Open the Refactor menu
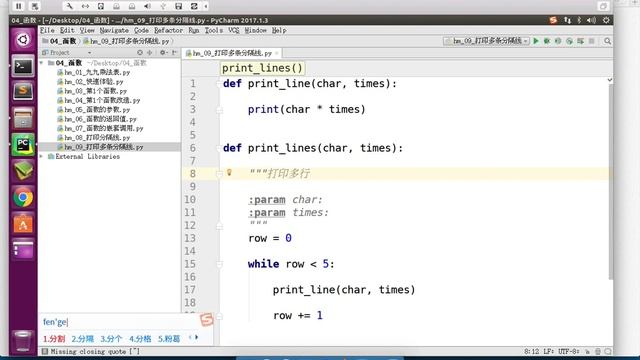Viewport: 640px width, 360px height. [168, 30]
